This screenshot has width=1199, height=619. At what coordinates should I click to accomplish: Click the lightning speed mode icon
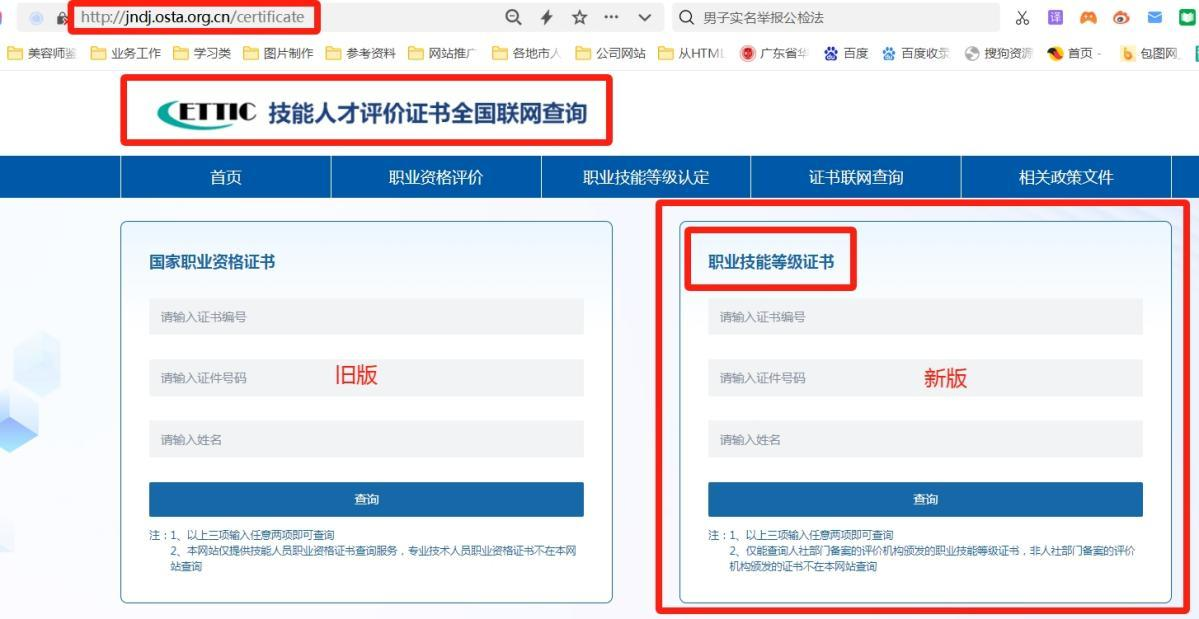[x=547, y=18]
